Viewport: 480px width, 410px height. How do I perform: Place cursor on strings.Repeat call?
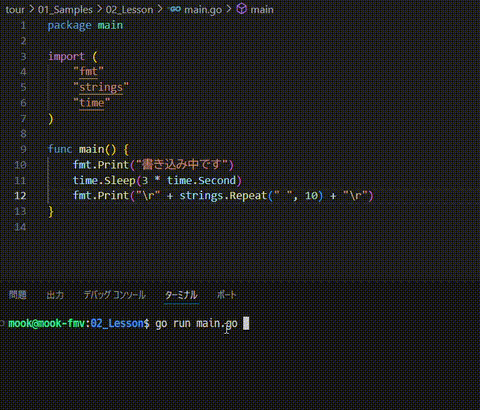click(223, 196)
